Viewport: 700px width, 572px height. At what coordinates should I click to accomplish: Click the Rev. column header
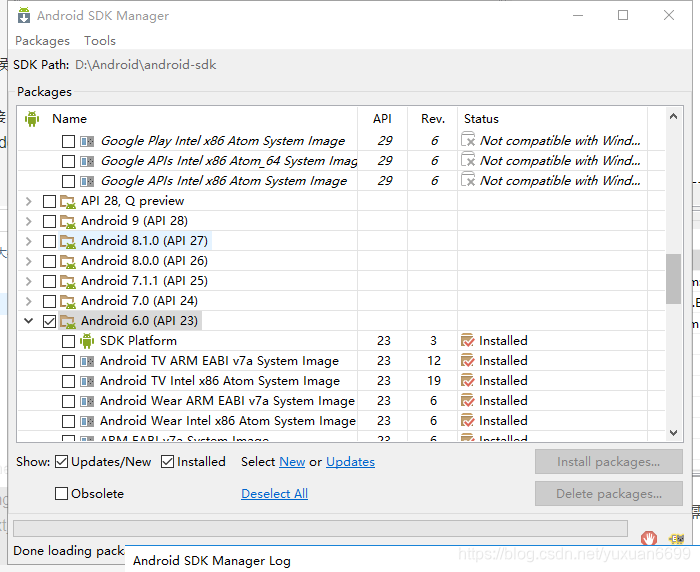tap(433, 119)
